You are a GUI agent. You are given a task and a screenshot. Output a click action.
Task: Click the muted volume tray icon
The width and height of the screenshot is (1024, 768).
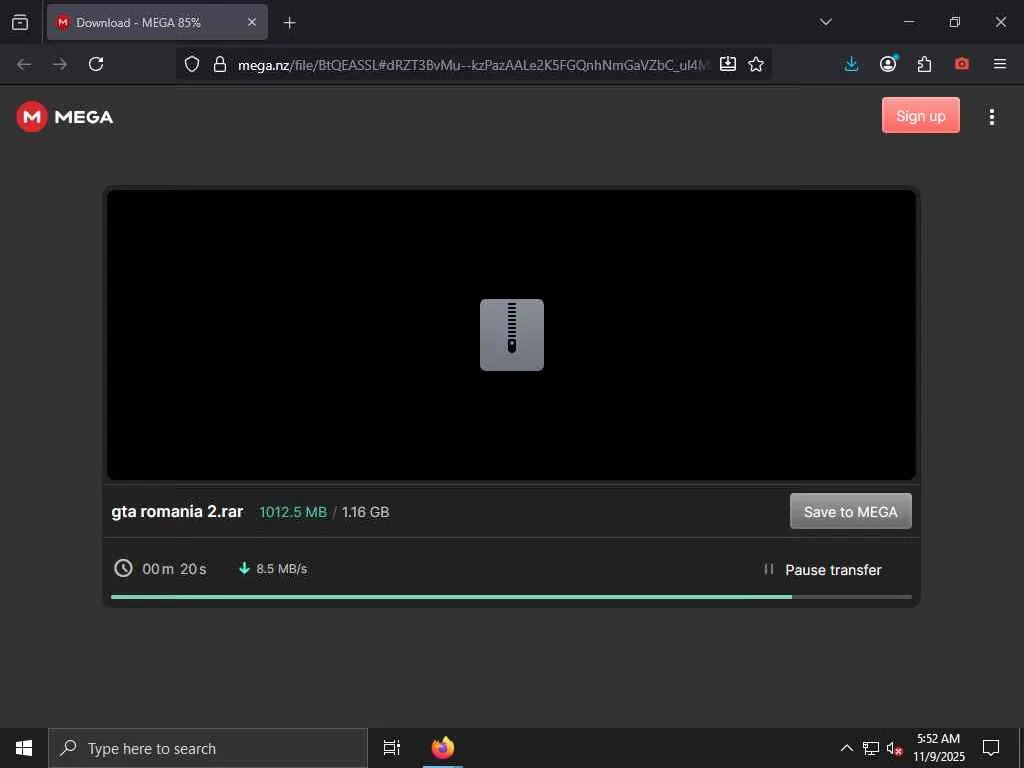pos(894,748)
